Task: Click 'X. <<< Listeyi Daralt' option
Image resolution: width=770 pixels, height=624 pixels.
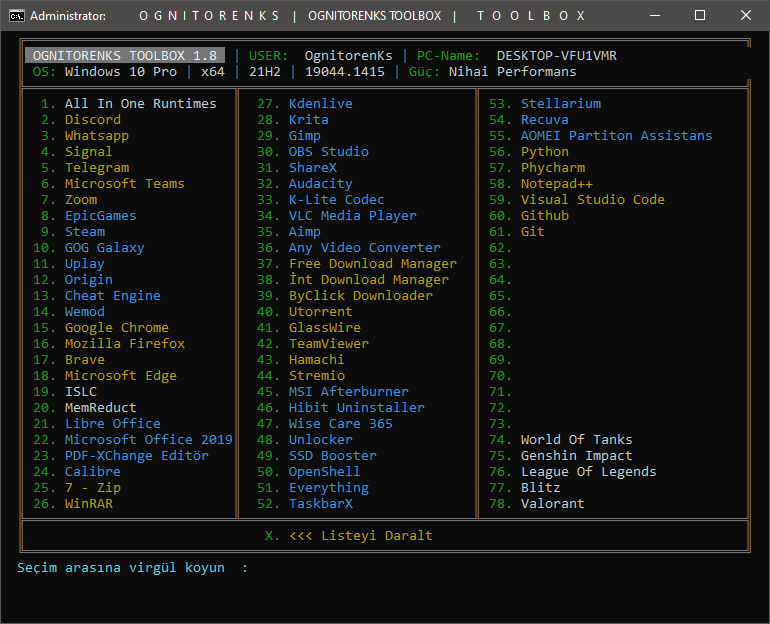Action: 349,536
